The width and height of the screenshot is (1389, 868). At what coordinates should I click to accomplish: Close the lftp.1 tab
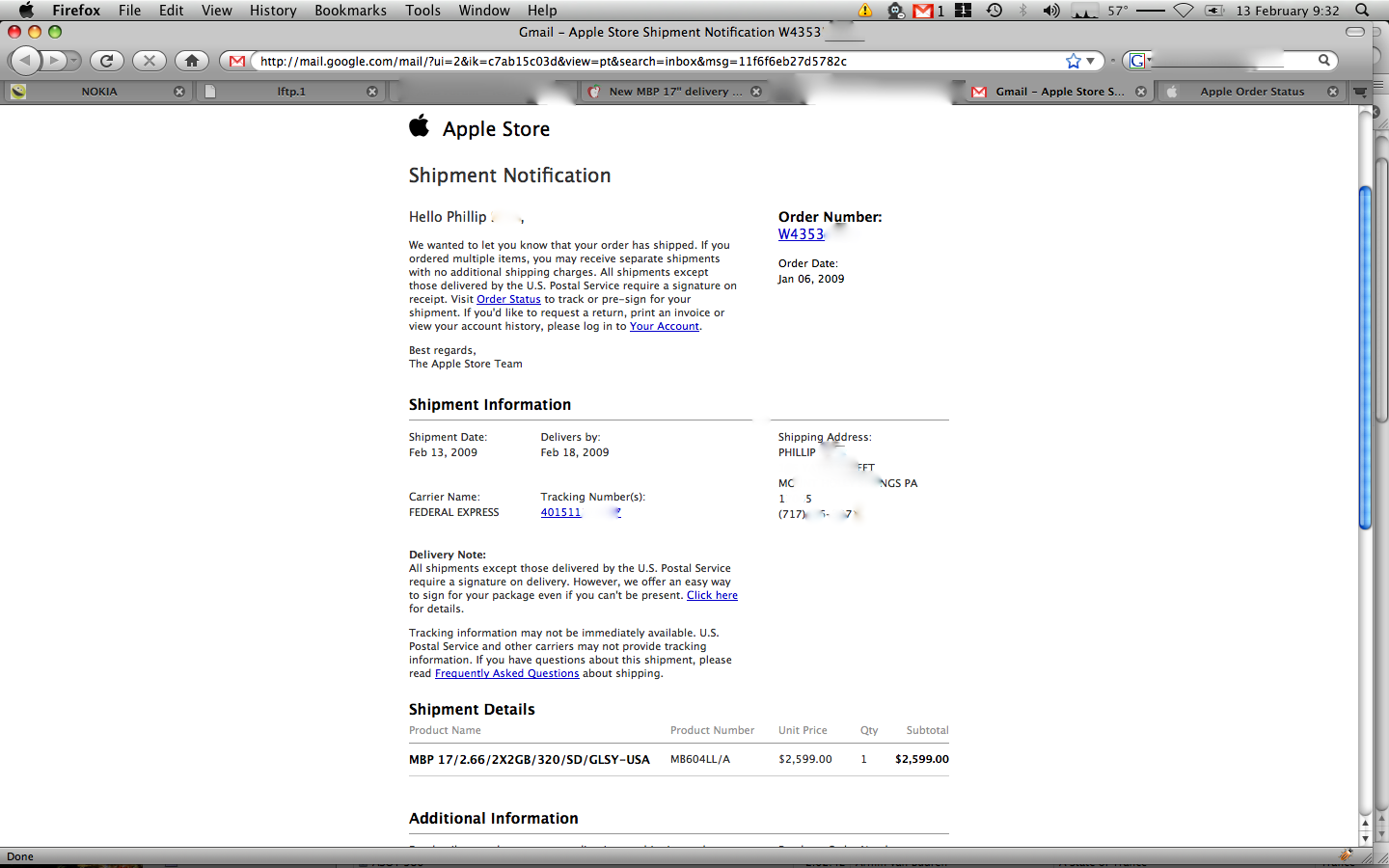pos(372,92)
